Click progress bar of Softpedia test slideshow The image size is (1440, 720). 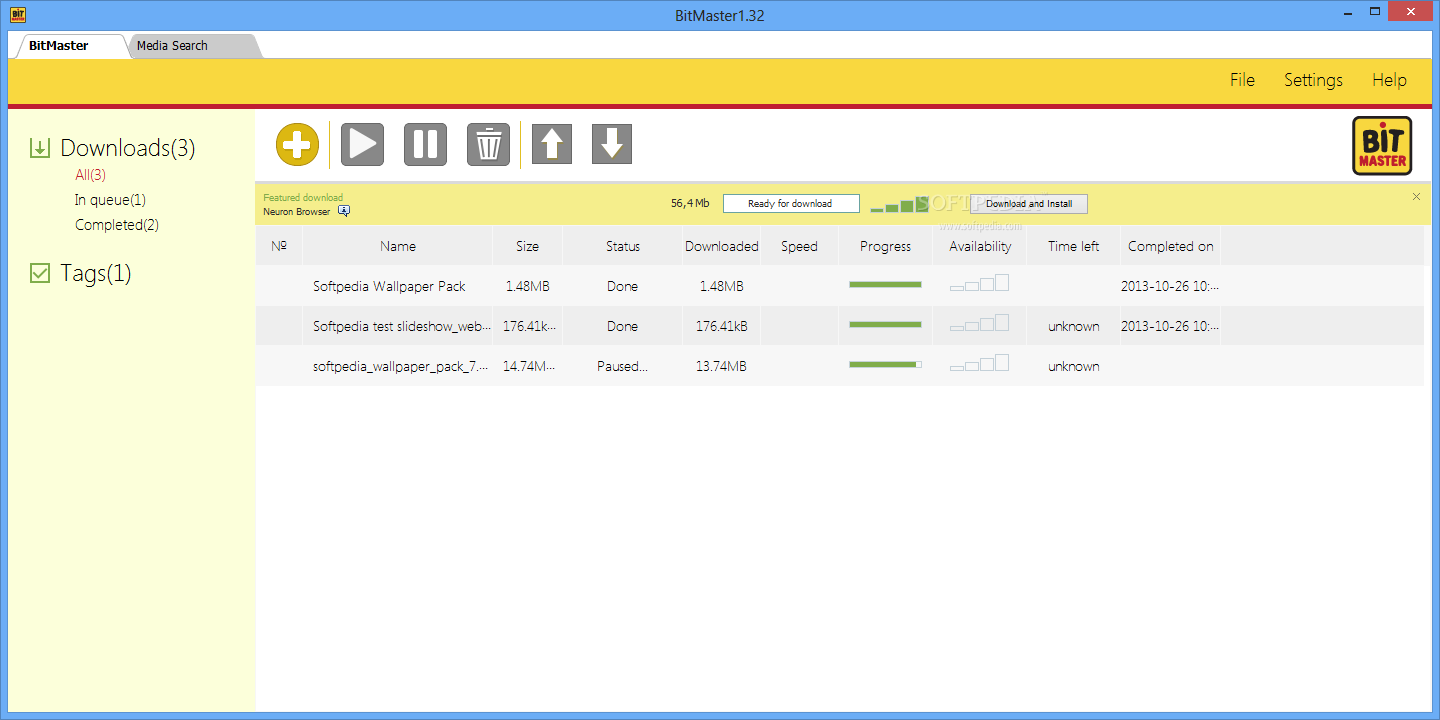[885, 325]
